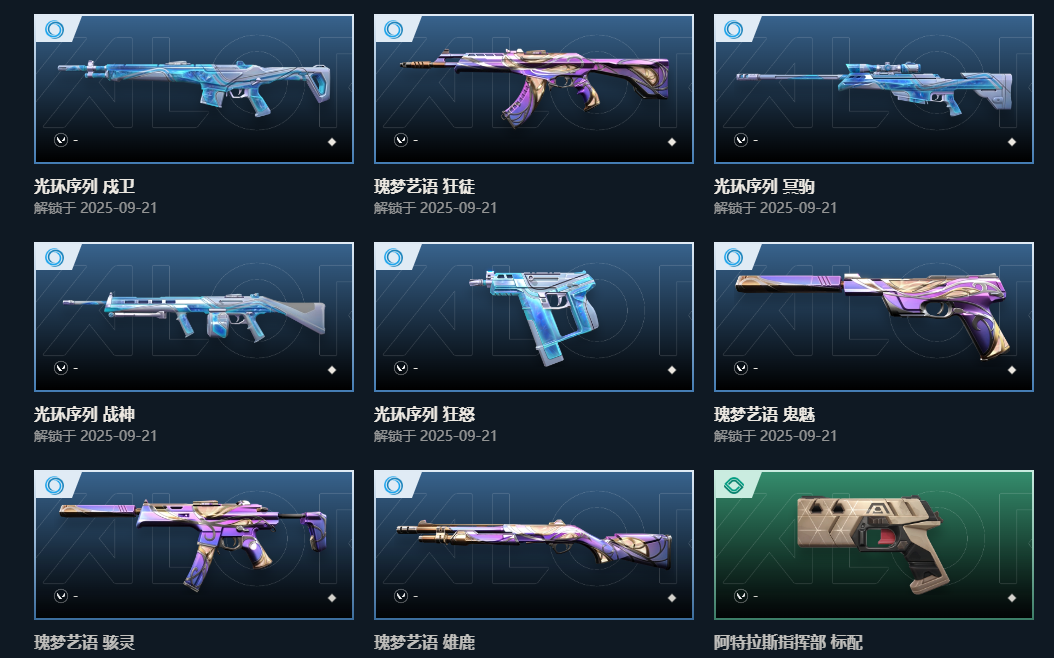
Task: Click the Valorant points icon on 光环序列 战神 card
Action: click(61, 368)
